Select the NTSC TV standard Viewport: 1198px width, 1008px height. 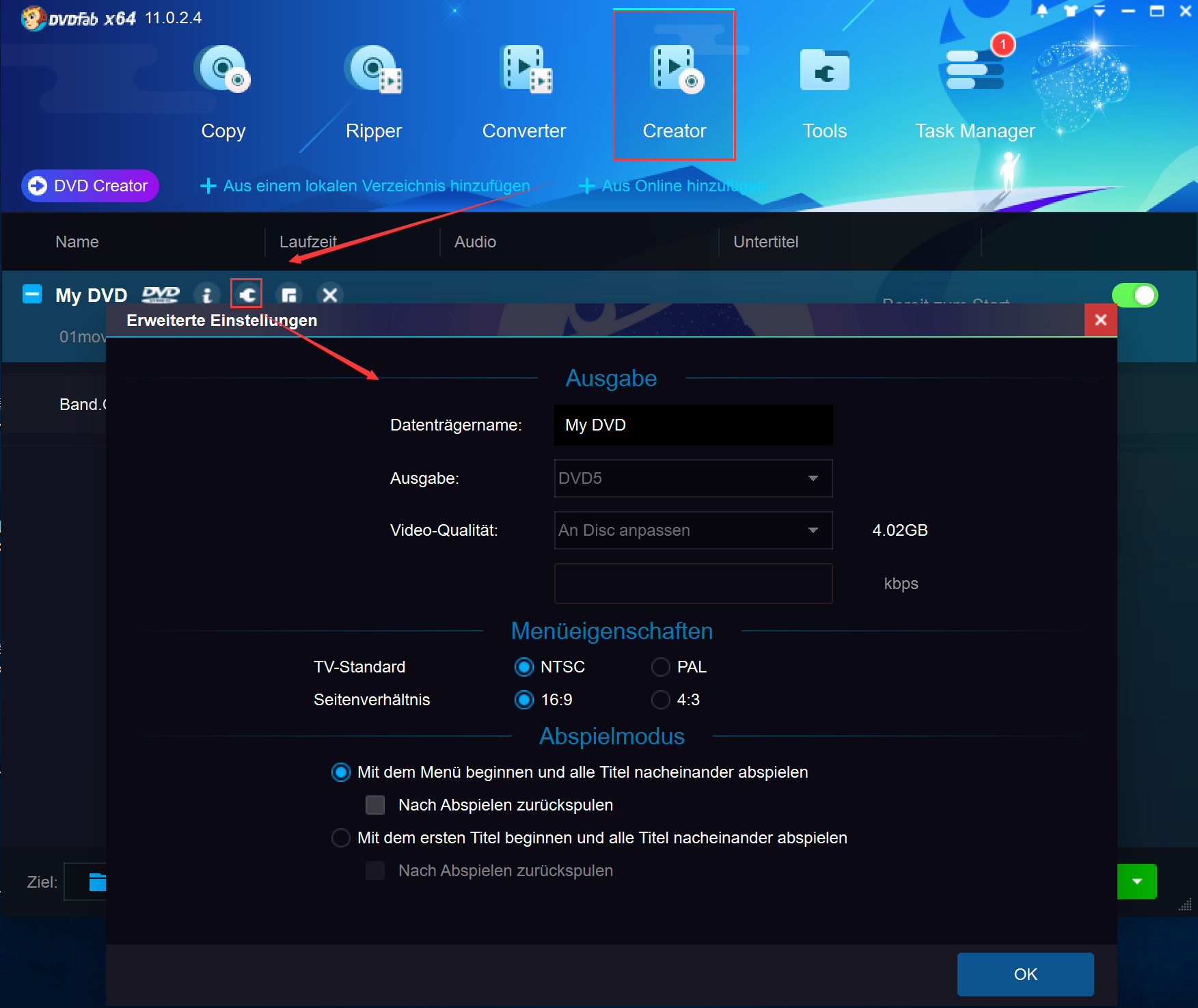524,667
